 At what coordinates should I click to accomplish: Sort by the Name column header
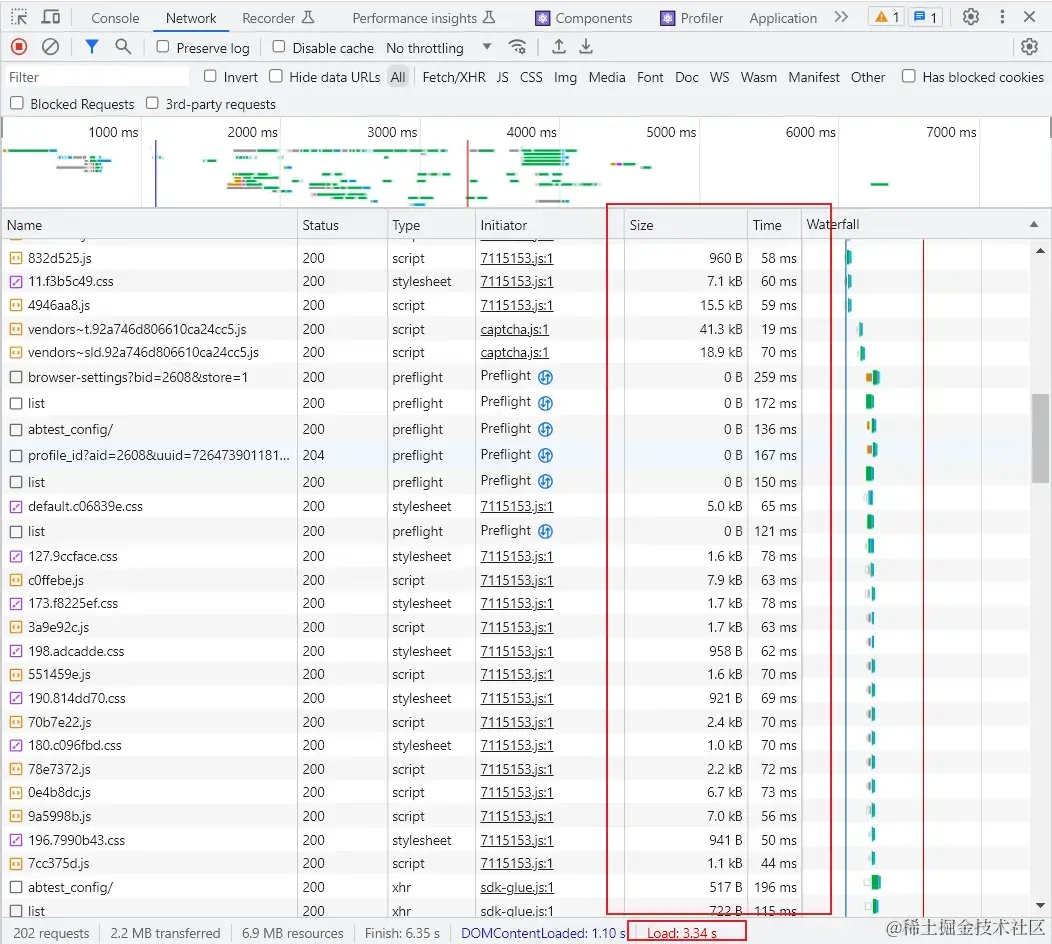tap(149, 225)
